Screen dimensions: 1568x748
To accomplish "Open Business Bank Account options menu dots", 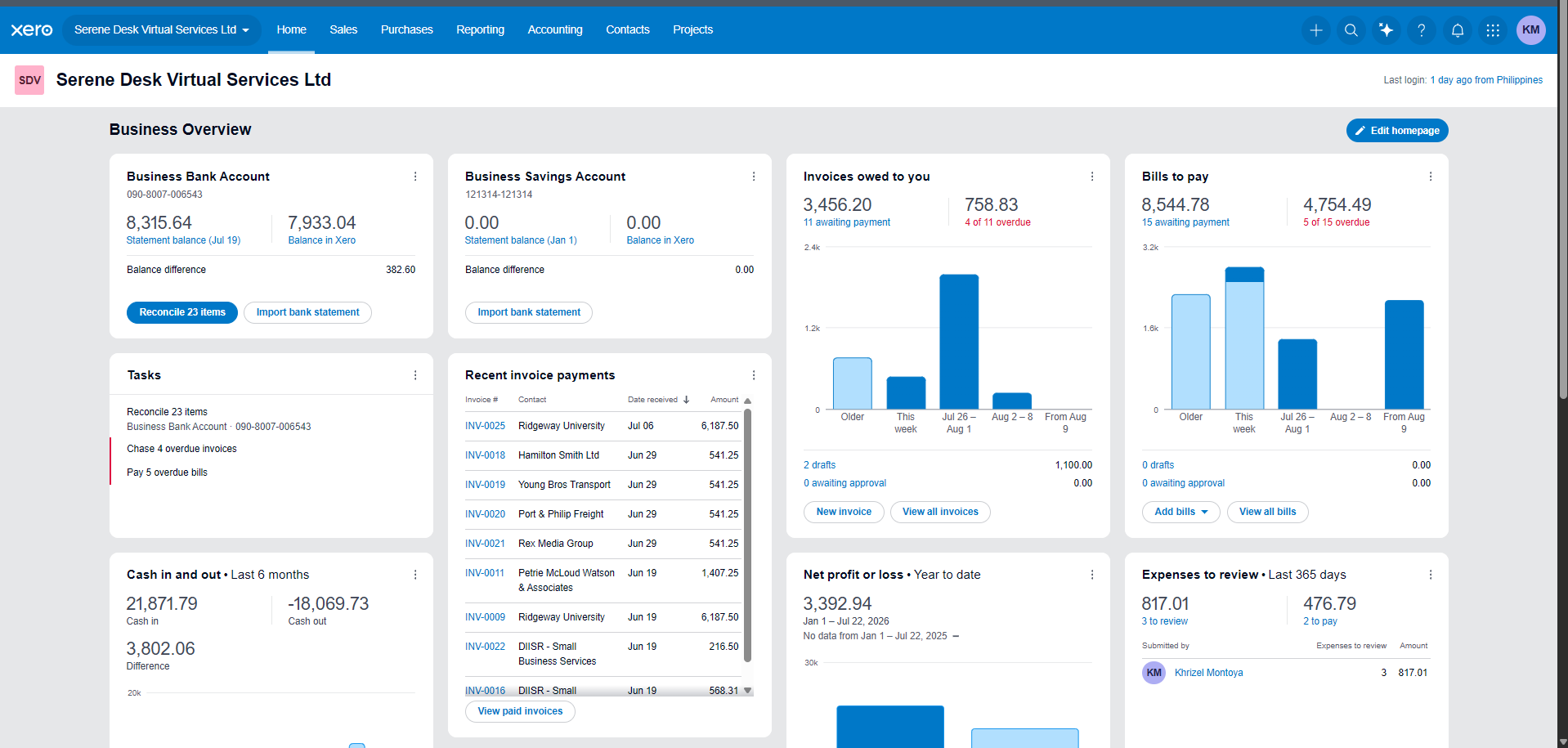I will click(415, 177).
